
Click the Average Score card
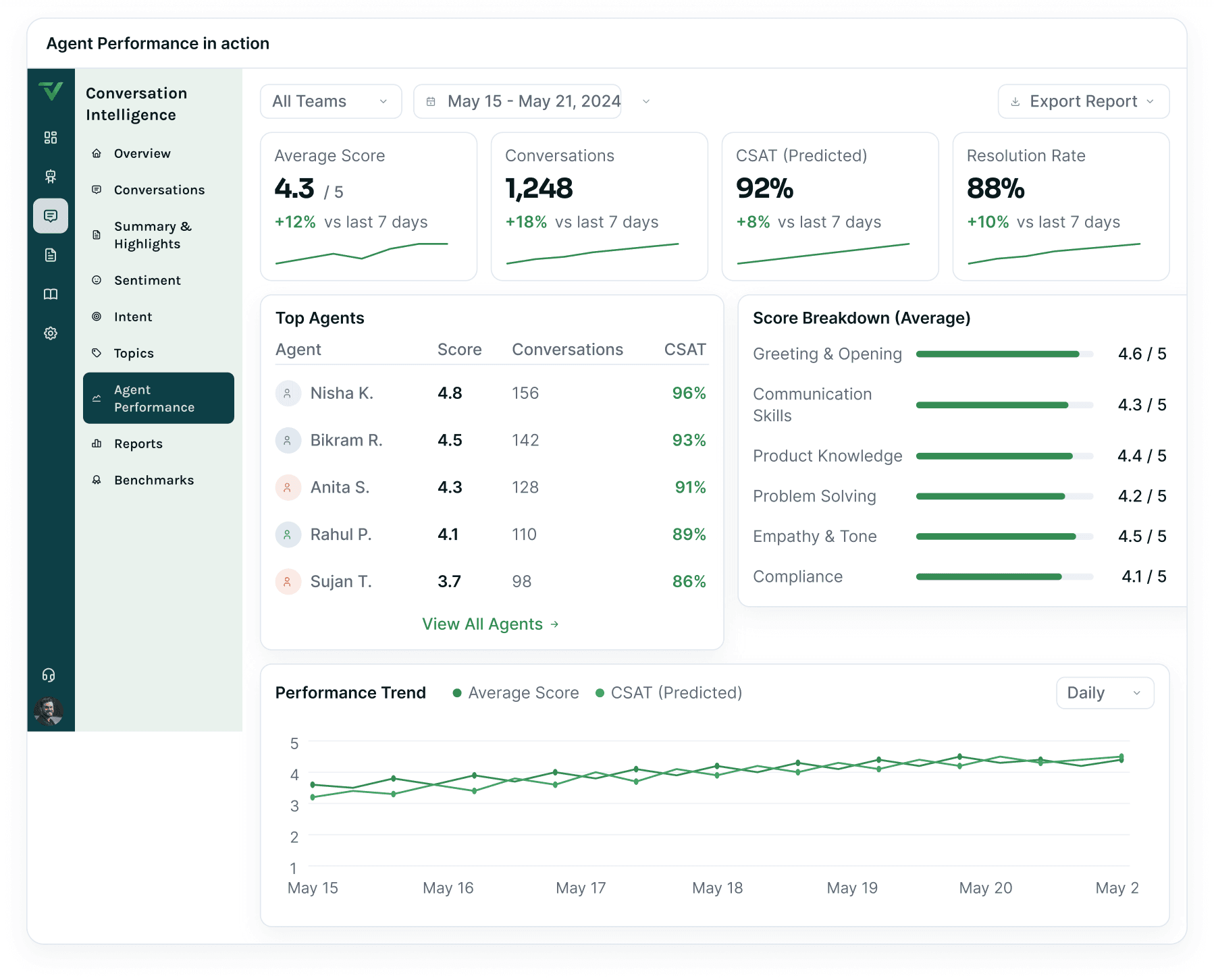point(369,207)
